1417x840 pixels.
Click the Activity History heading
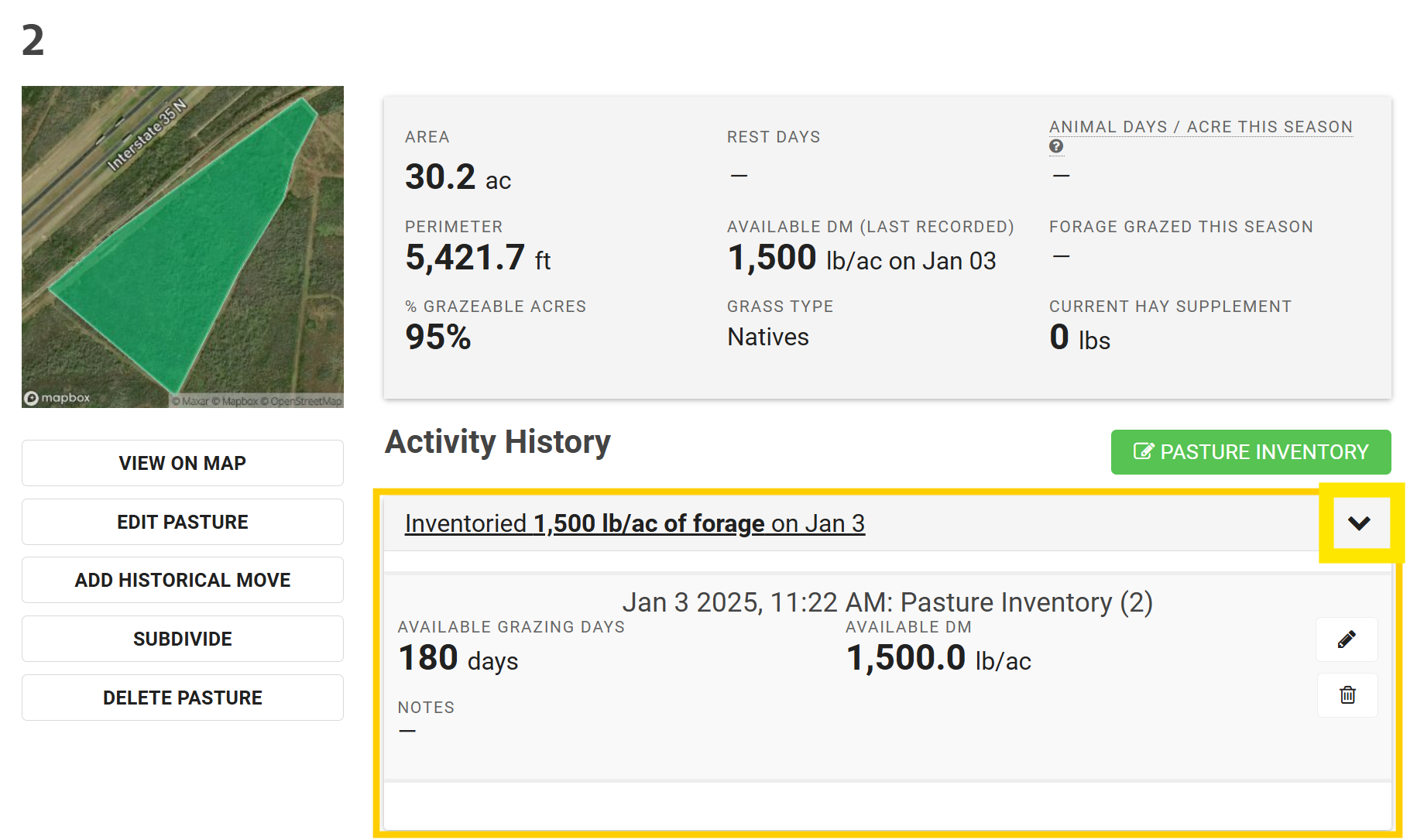point(498,442)
